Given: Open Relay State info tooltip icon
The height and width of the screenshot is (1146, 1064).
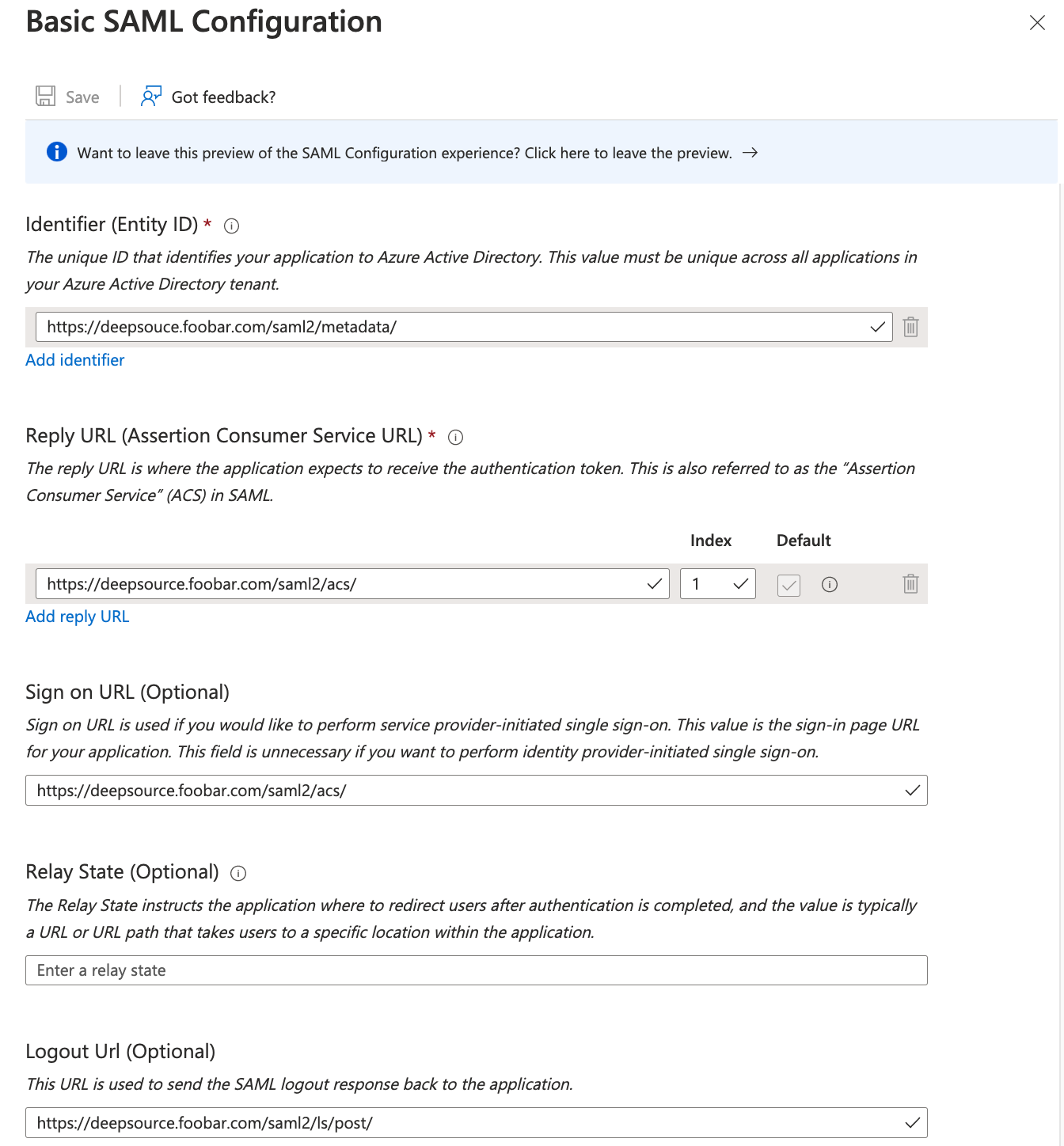Looking at the screenshot, I should coord(238,874).
